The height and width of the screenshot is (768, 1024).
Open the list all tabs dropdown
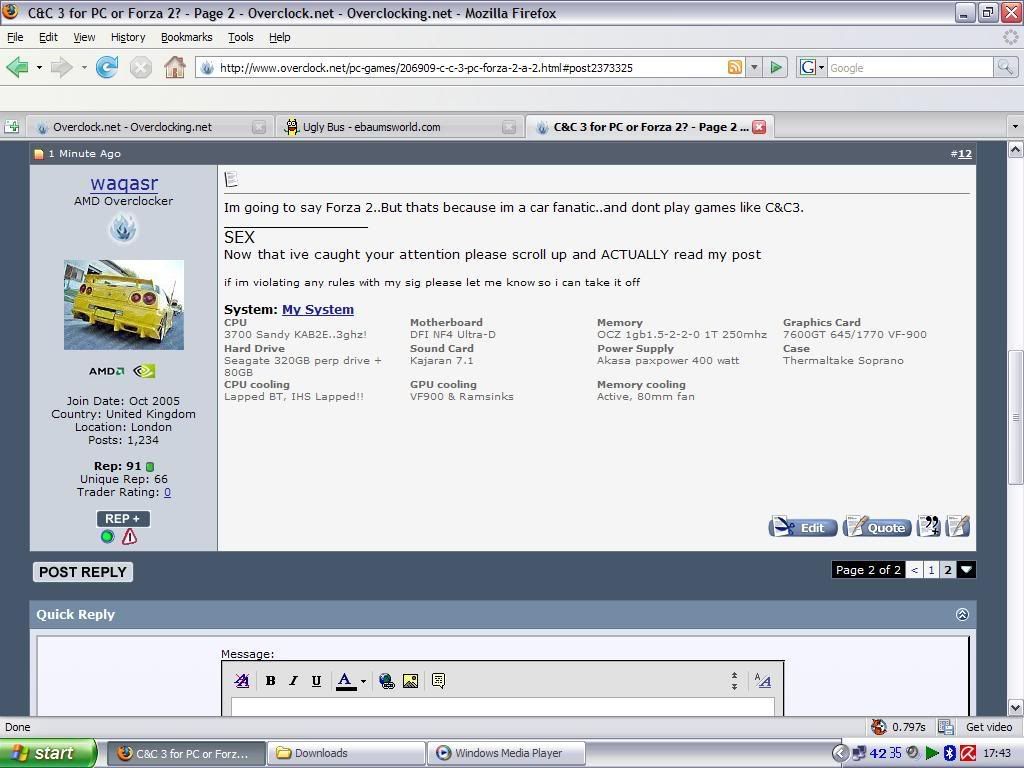(1014, 127)
